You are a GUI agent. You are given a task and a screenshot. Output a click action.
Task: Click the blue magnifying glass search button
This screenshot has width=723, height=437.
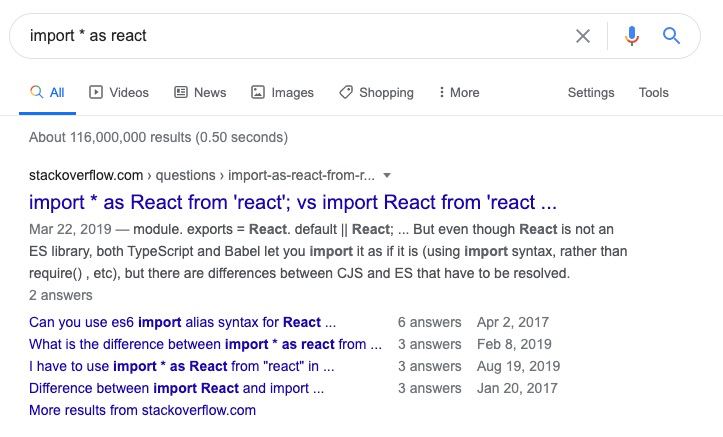point(672,36)
